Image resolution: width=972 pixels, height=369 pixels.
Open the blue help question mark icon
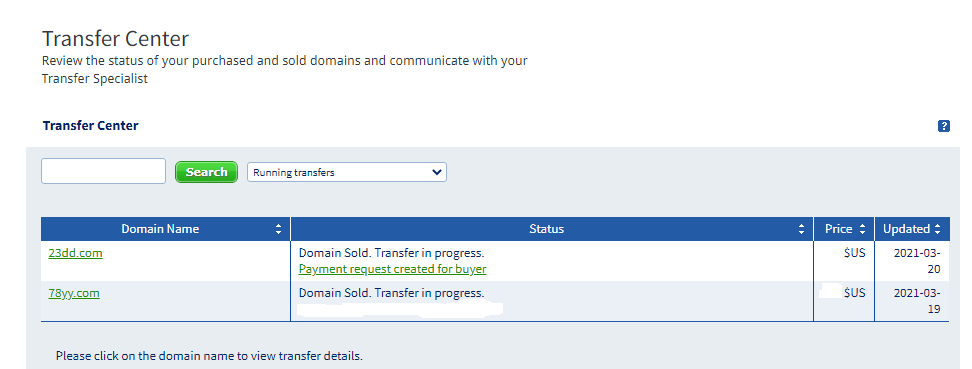[943, 127]
